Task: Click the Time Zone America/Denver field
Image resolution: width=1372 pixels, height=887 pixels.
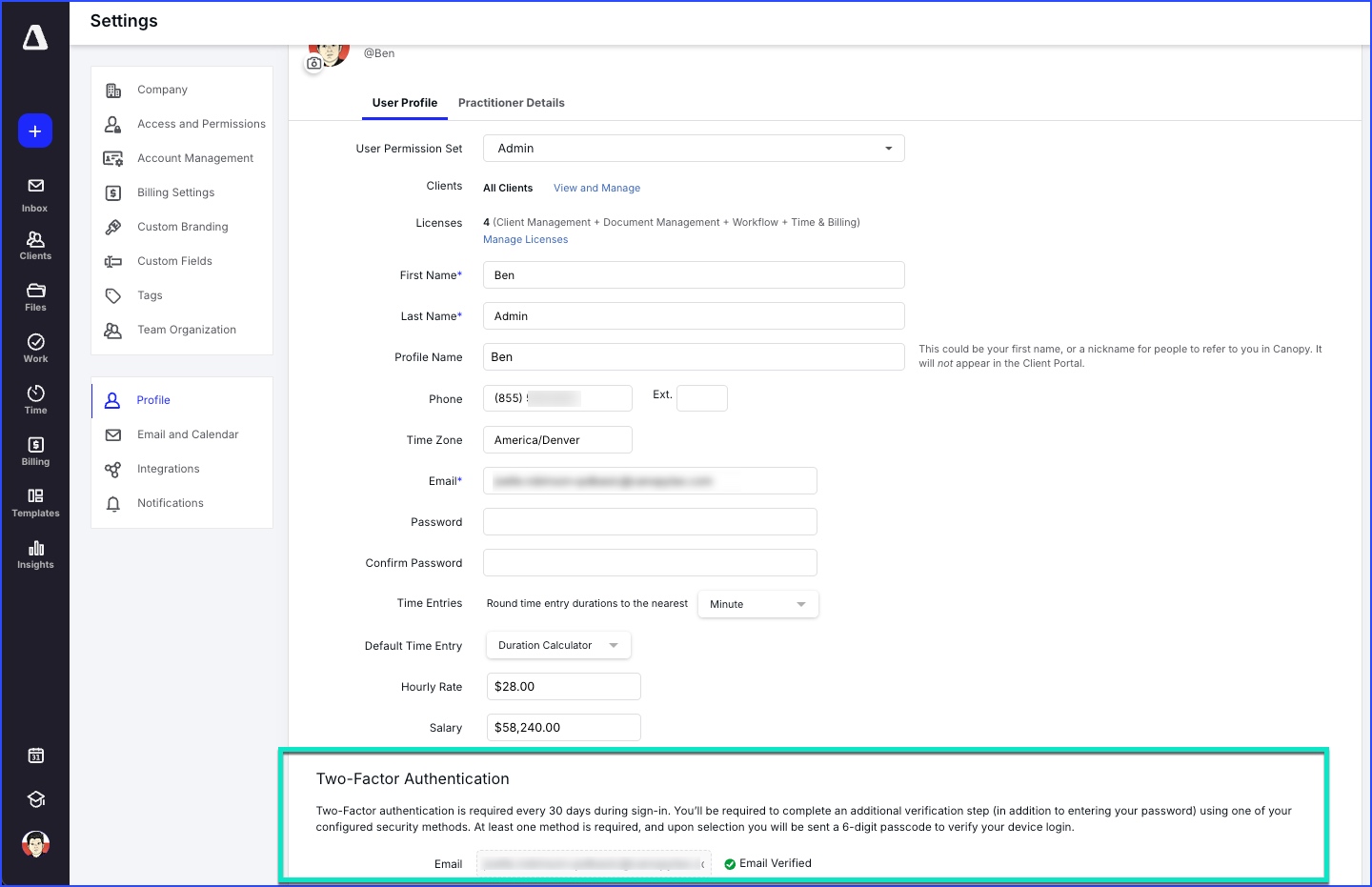Action: tap(557, 440)
